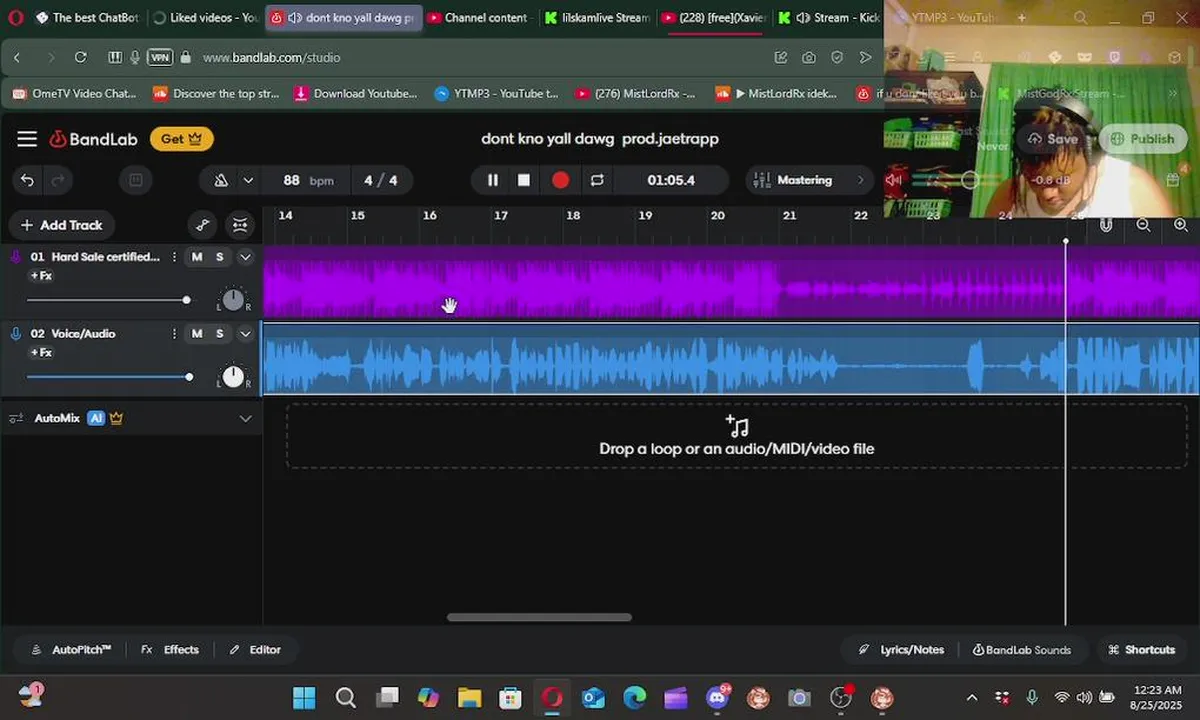Click the automation curve icon beside Add Track
This screenshot has height=720, width=1200.
[202, 225]
